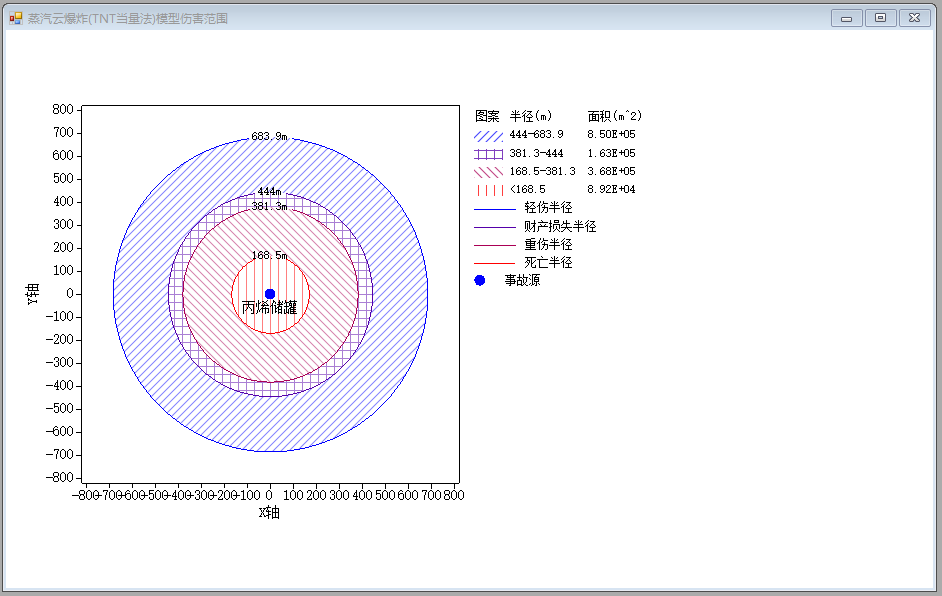Click the blue dot legend marker for 事故源
This screenshot has width=942, height=596.
(x=479, y=281)
